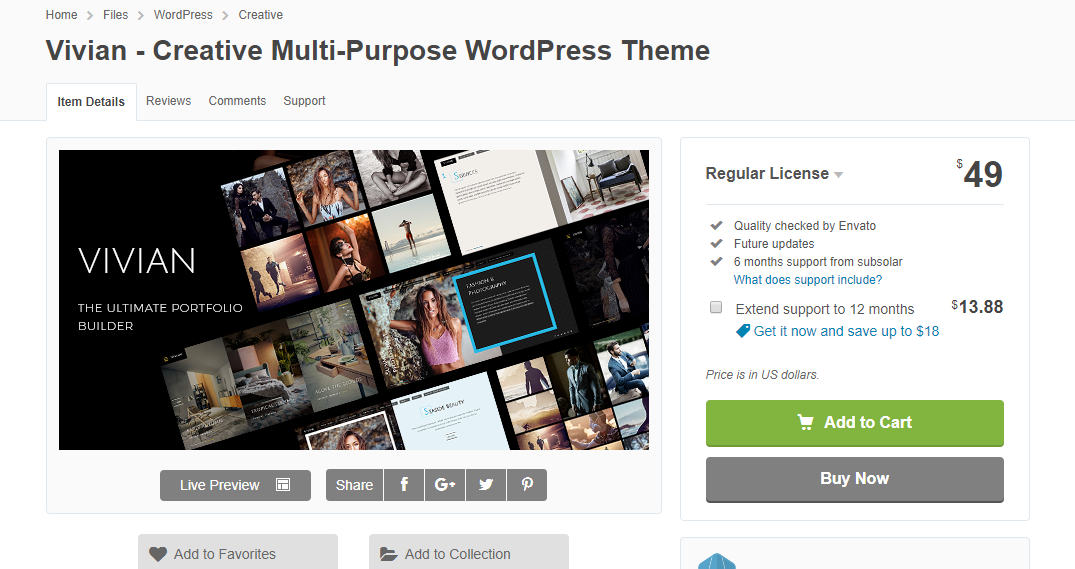The width and height of the screenshot is (1075, 569).
Task: Click Get it now and save link
Action: tap(837, 331)
